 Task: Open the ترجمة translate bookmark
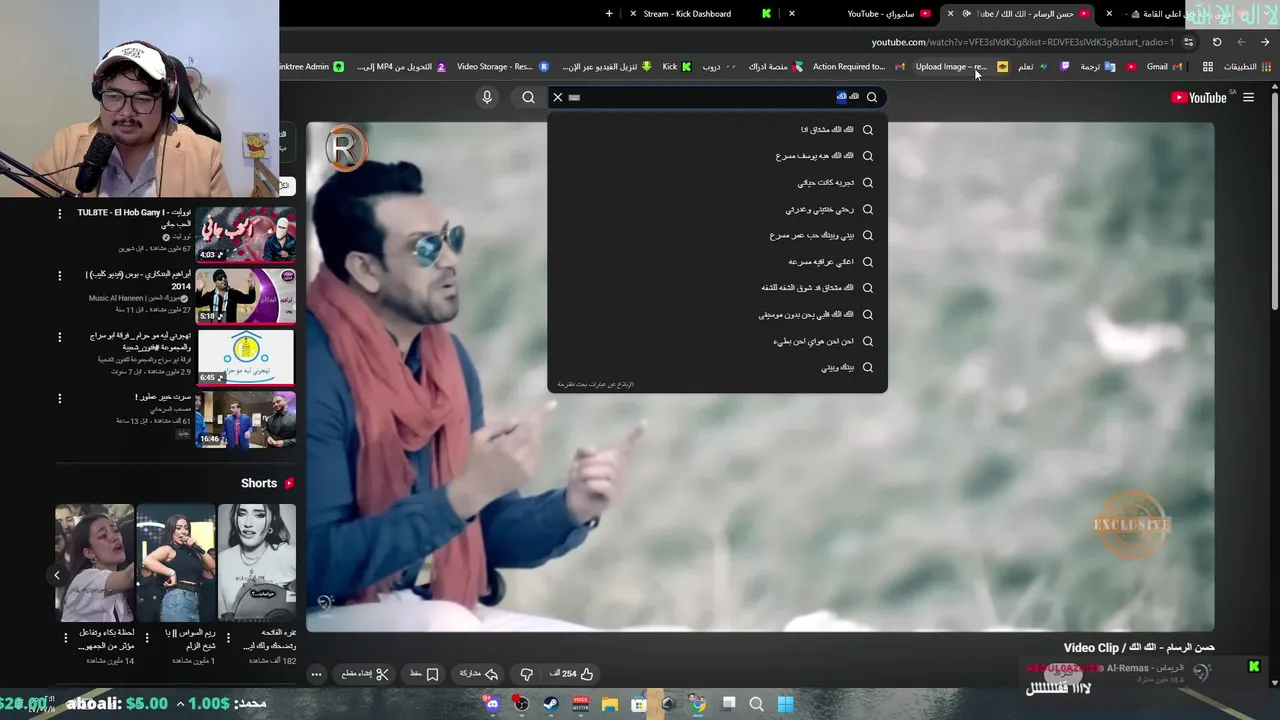1097,67
